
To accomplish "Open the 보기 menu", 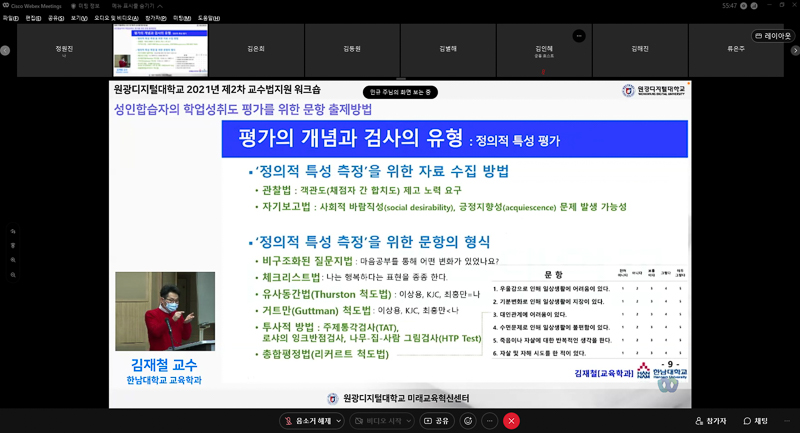I will click(79, 18).
